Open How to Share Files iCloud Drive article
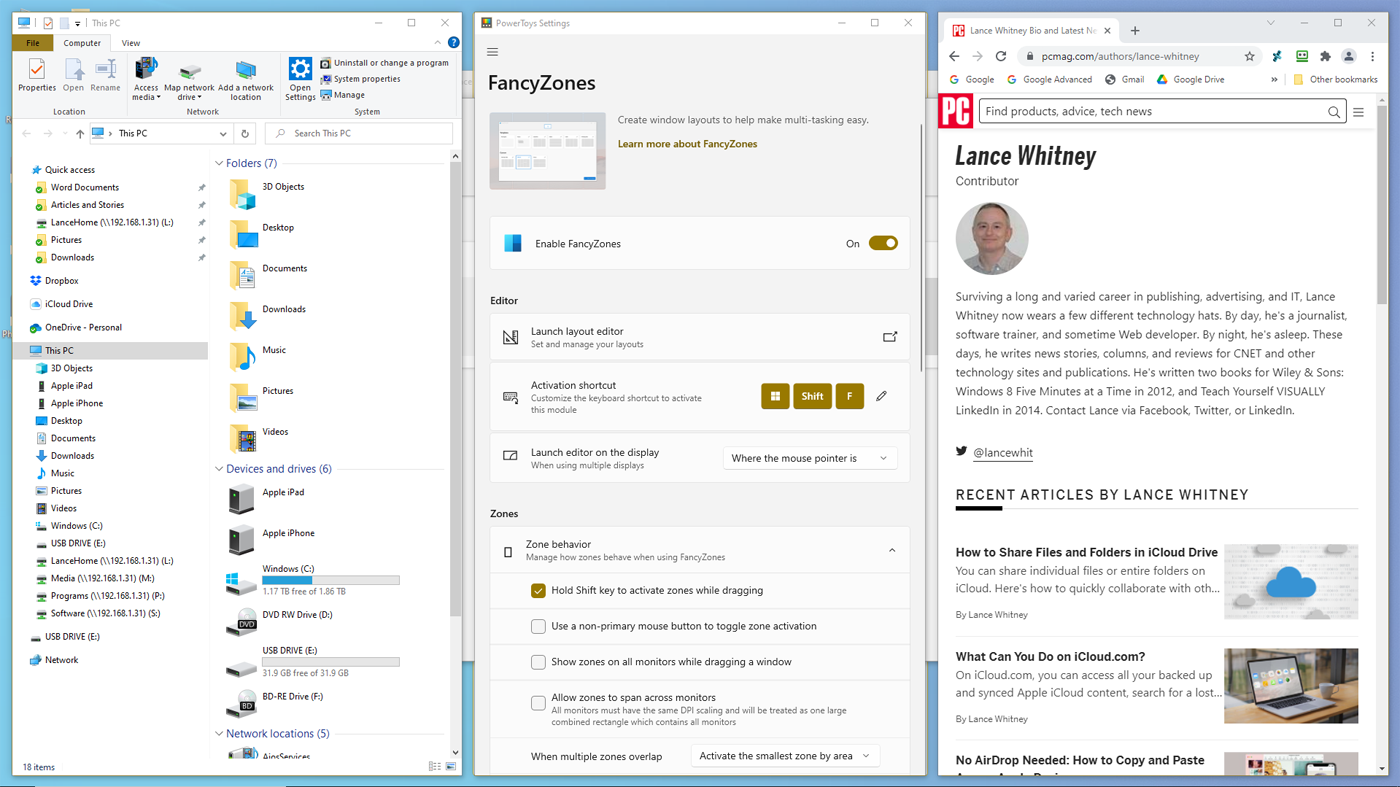 (1086, 552)
